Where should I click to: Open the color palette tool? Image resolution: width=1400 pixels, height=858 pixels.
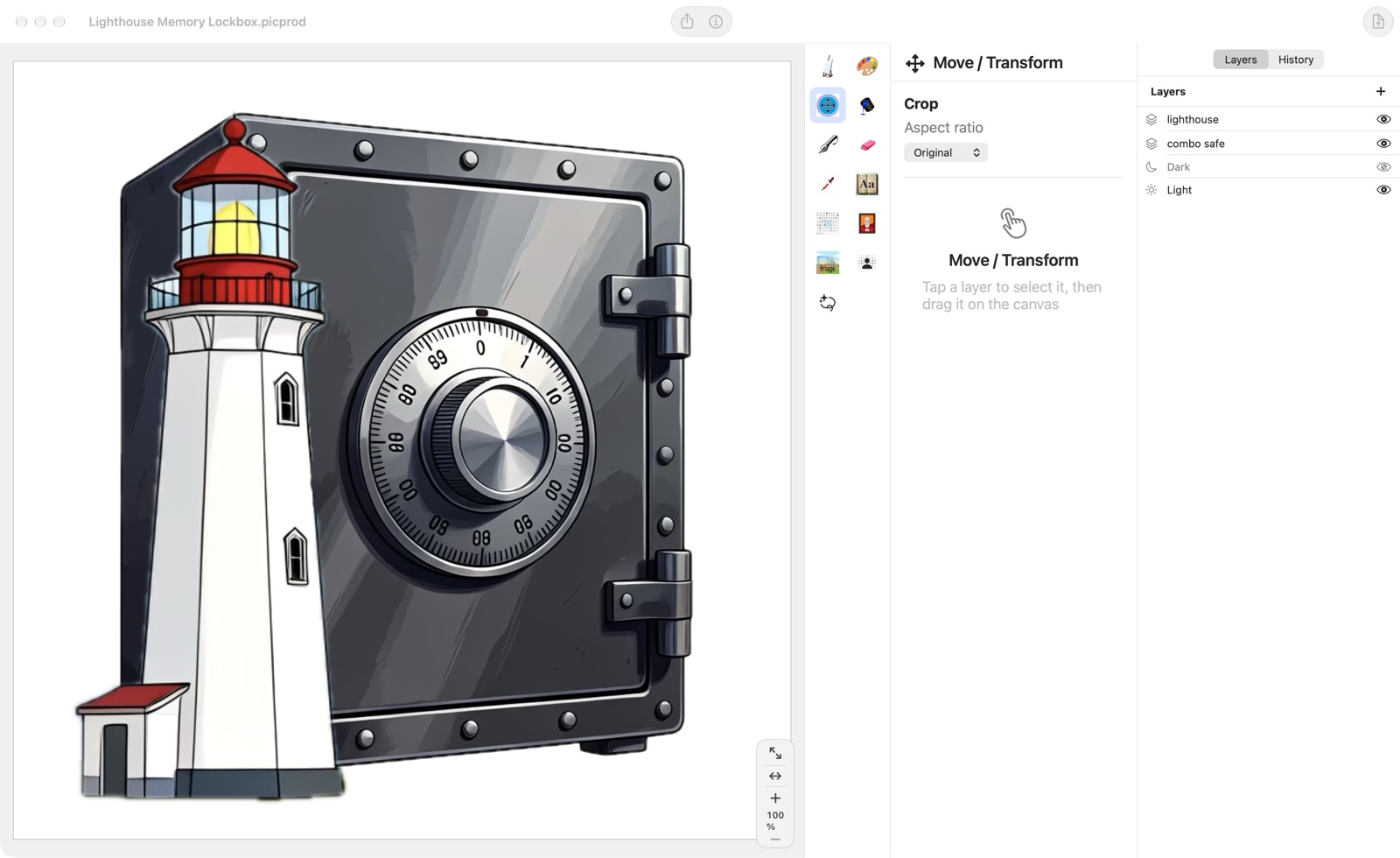click(x=867, y=66)
